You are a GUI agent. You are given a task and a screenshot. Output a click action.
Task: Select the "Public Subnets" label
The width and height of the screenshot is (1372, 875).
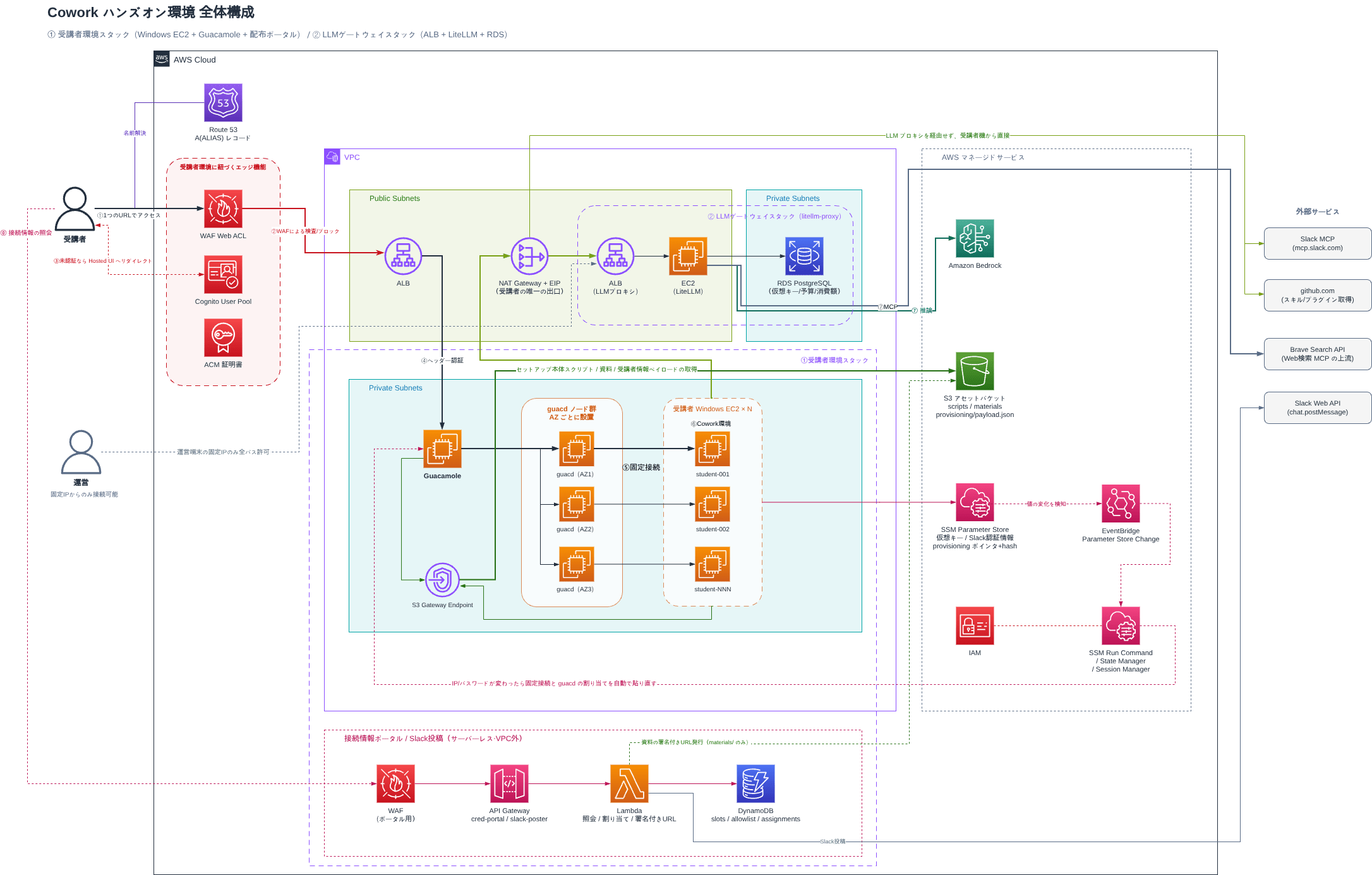tap(395, 198)
